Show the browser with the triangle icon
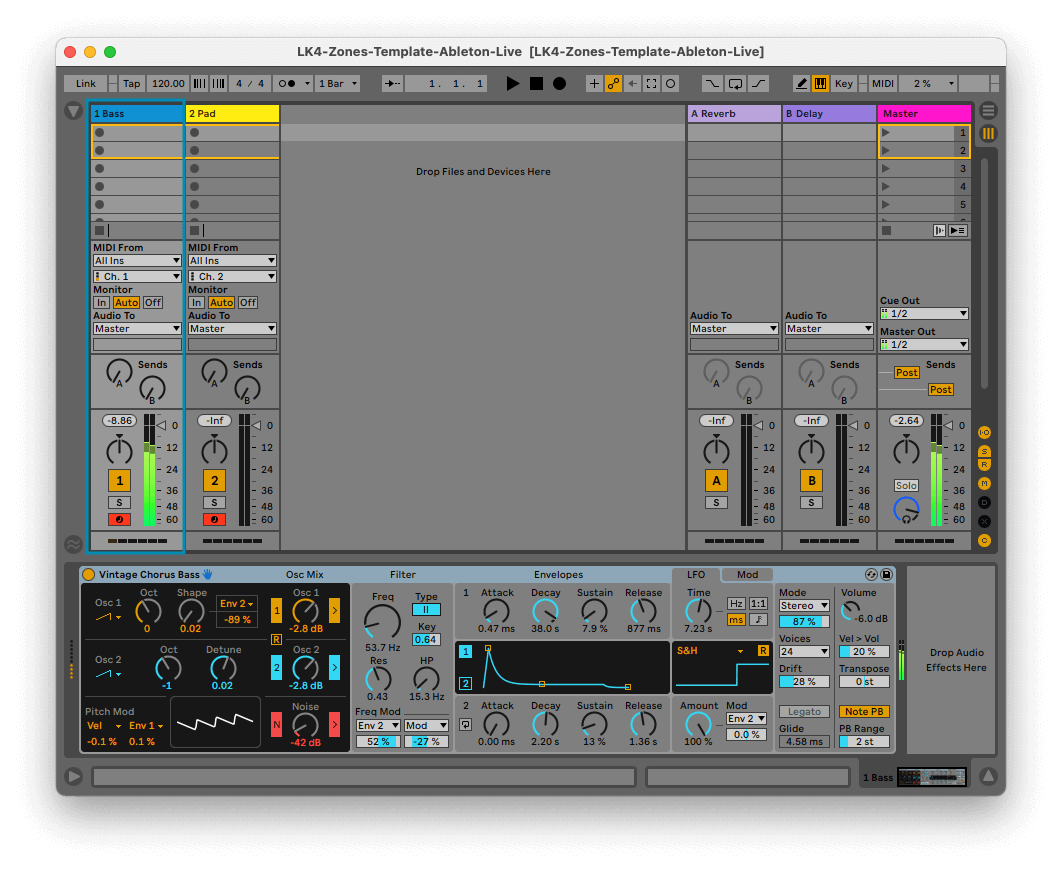 [73, 110]
